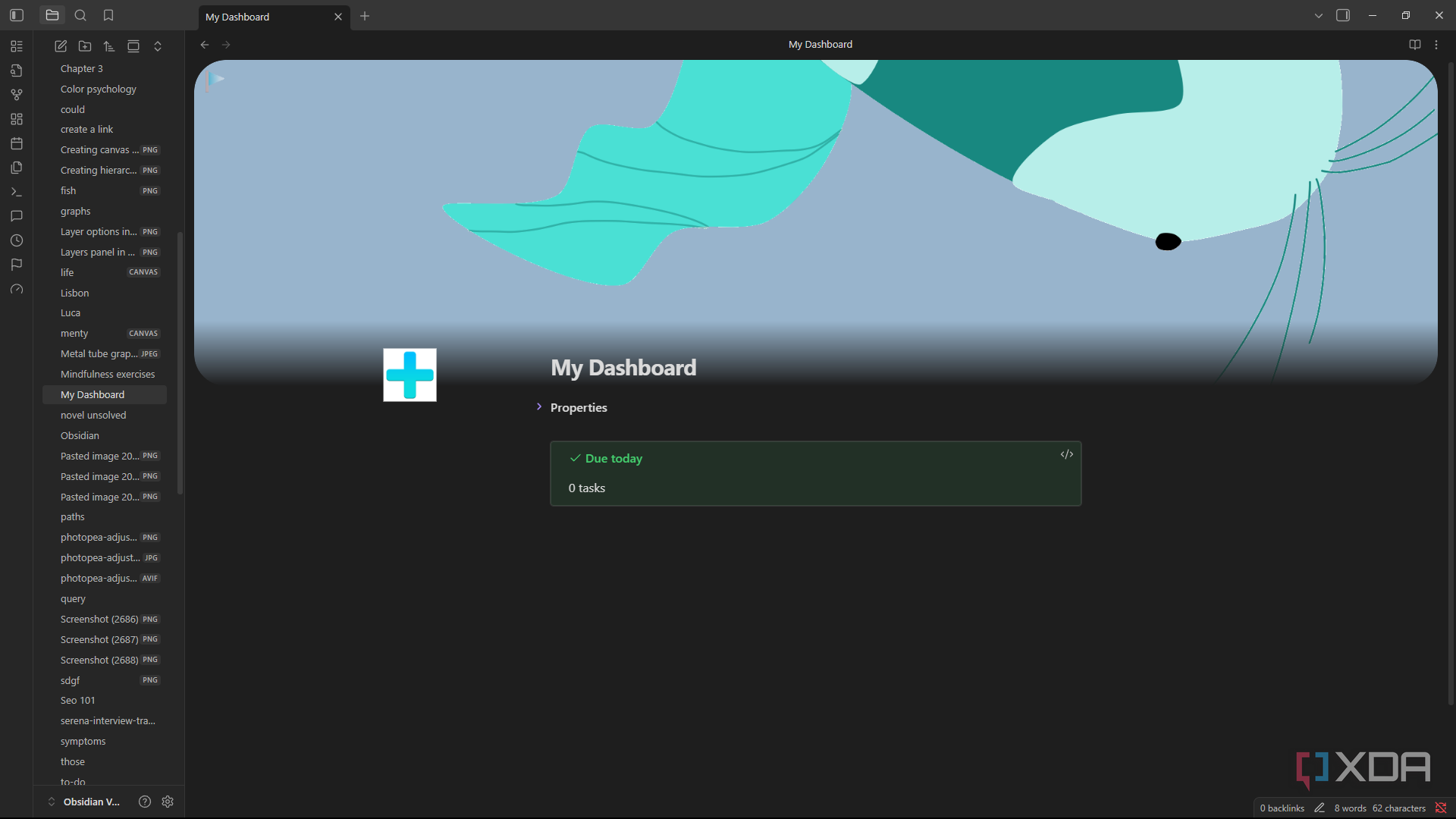1456x819 pixels.
Task: Click the auto-reveal current file icon
Action: coord(133,46)
